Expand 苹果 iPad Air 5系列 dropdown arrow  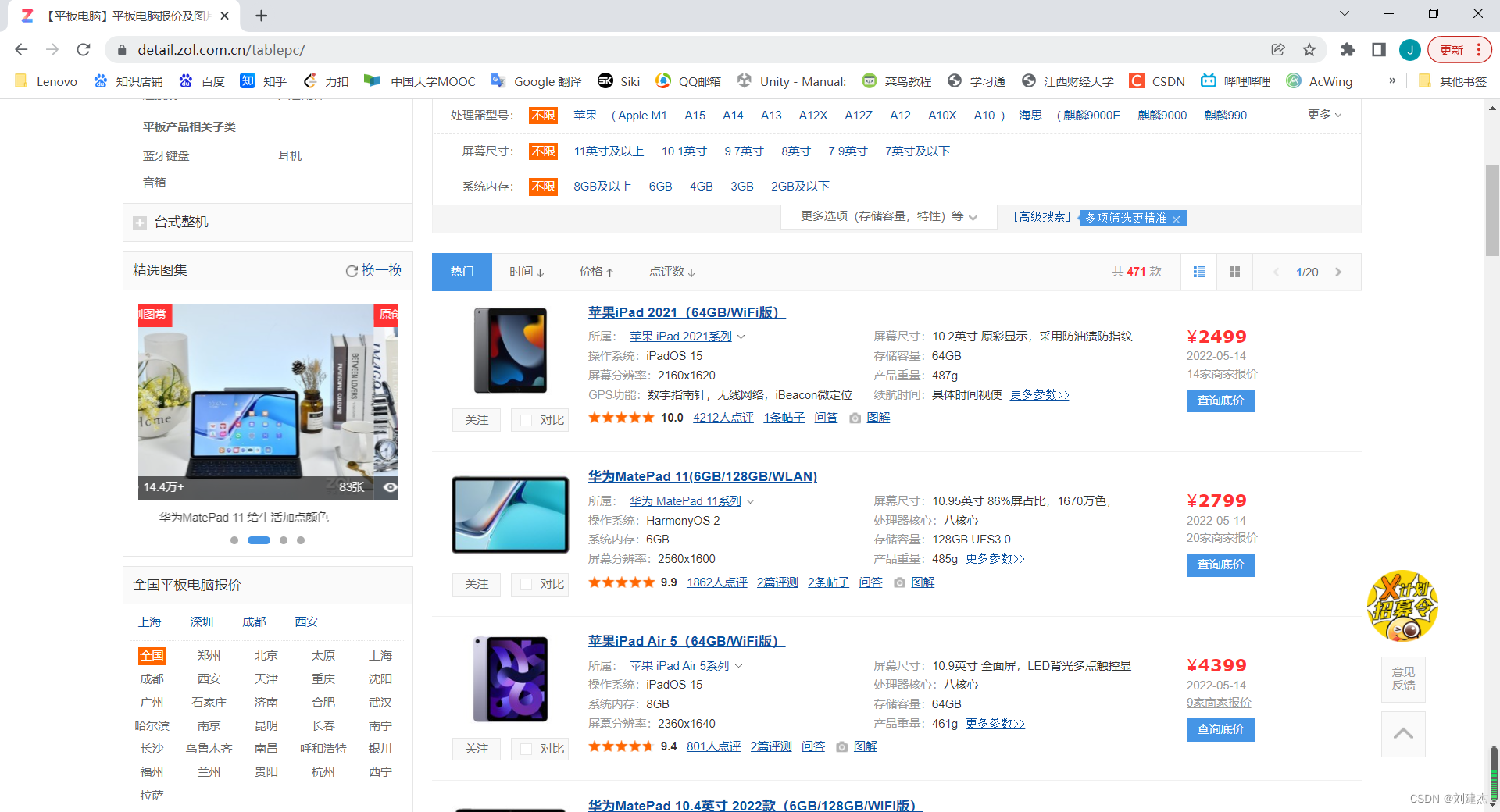pos(738,666)
